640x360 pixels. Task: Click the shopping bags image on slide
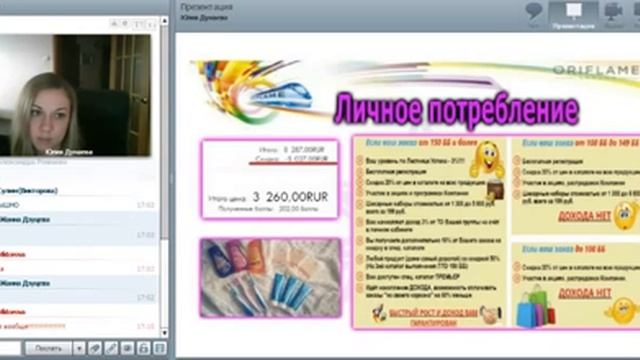(x=535, y=306)
